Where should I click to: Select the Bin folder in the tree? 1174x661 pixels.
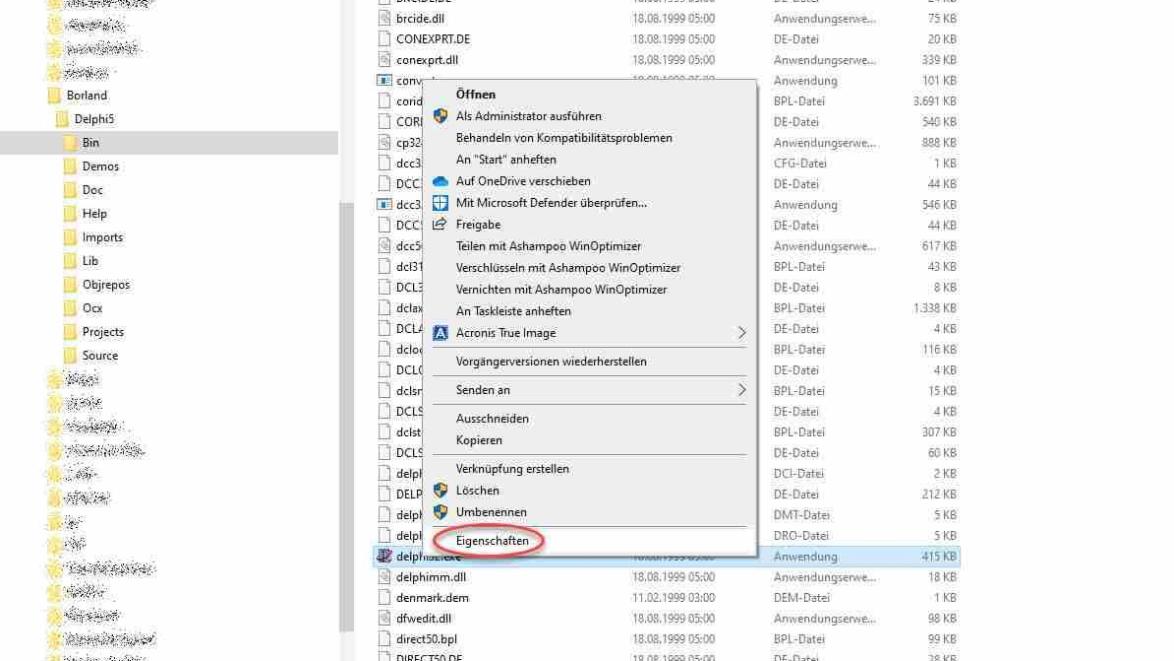90,142
